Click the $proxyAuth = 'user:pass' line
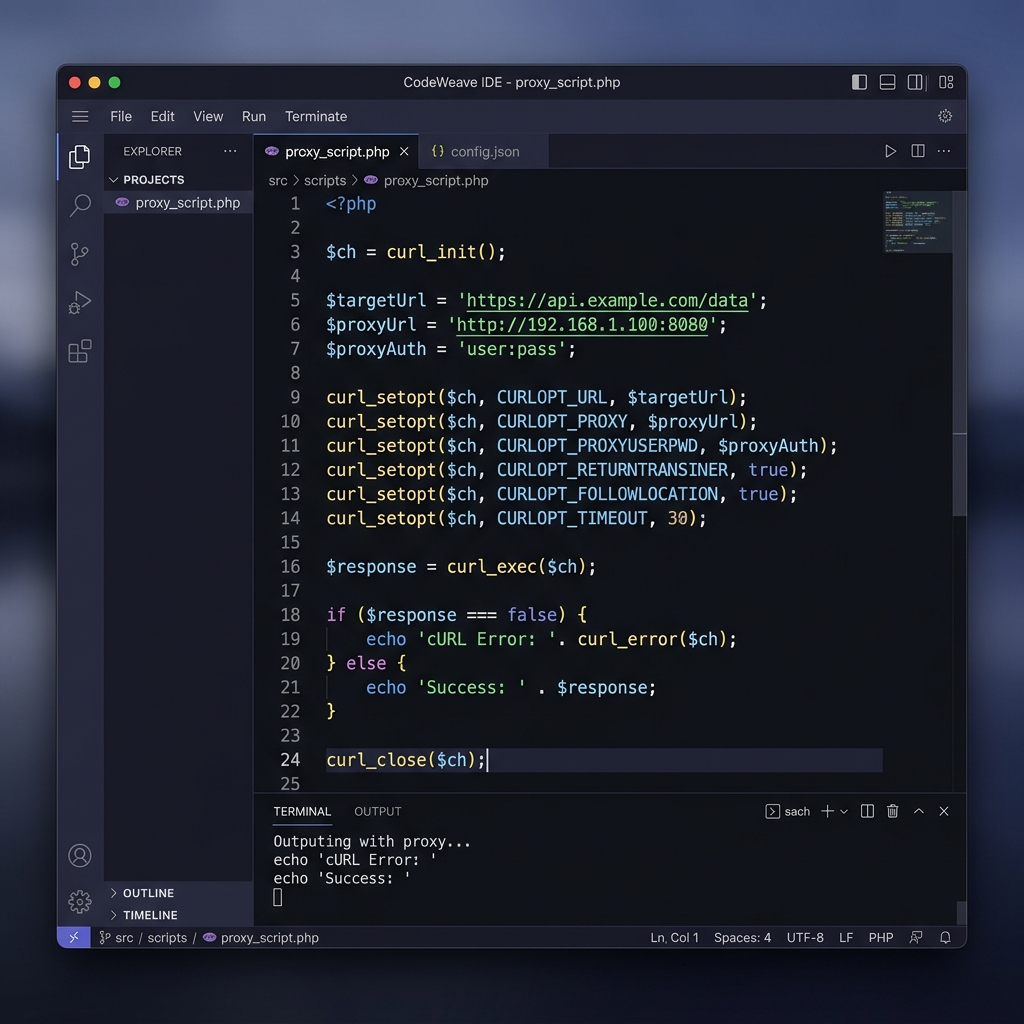Image resolution: width=1024 pixels, height=1024 pixels. (451, 349)
